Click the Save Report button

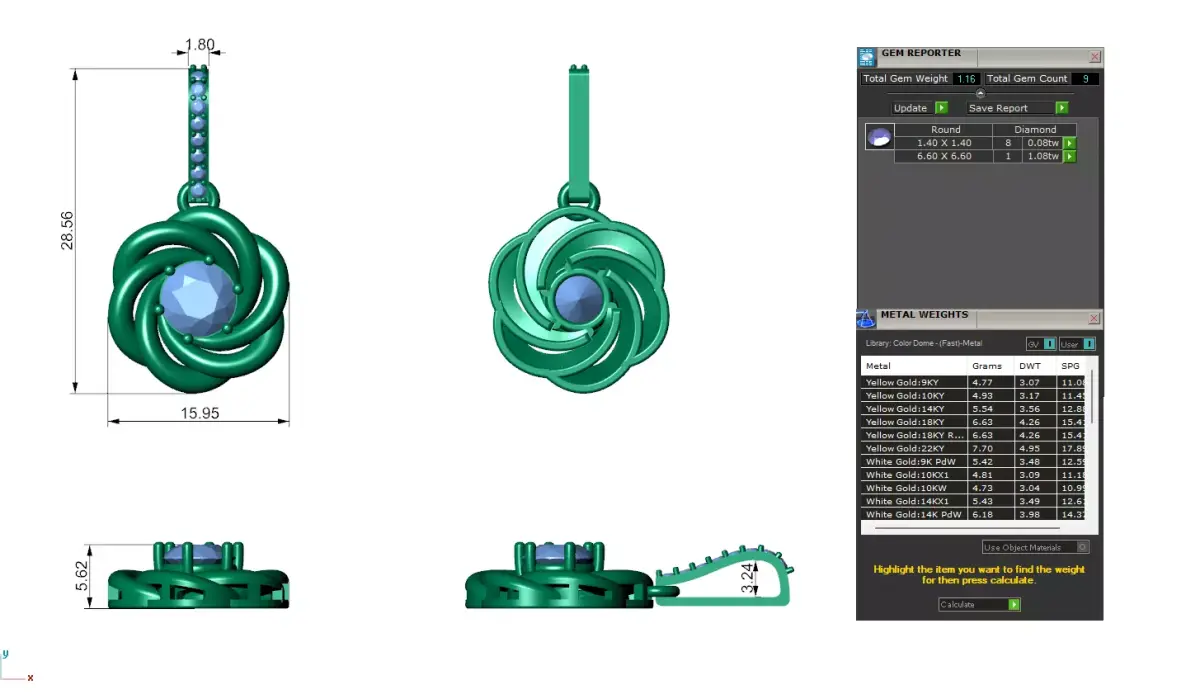point(1017,108)
